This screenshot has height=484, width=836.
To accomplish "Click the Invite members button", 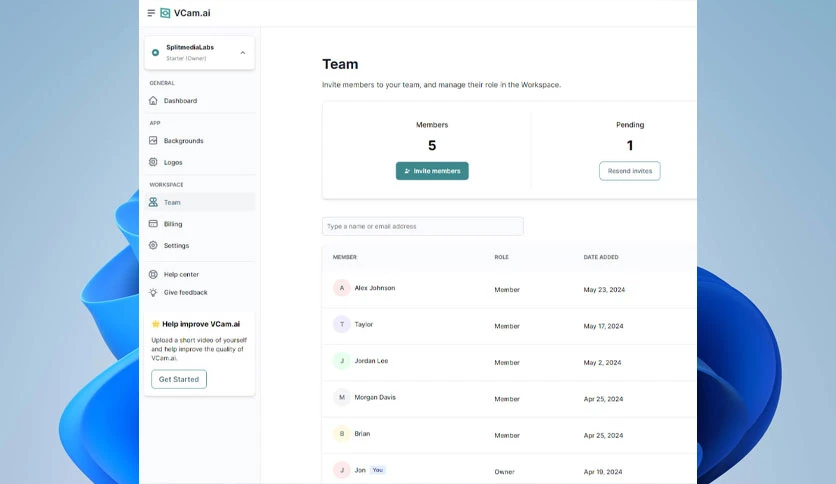I will [432, 171].
